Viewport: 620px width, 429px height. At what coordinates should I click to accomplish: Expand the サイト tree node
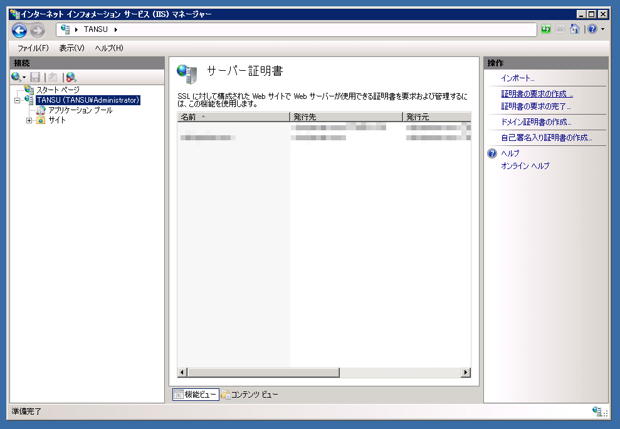[x=29, y=121]
